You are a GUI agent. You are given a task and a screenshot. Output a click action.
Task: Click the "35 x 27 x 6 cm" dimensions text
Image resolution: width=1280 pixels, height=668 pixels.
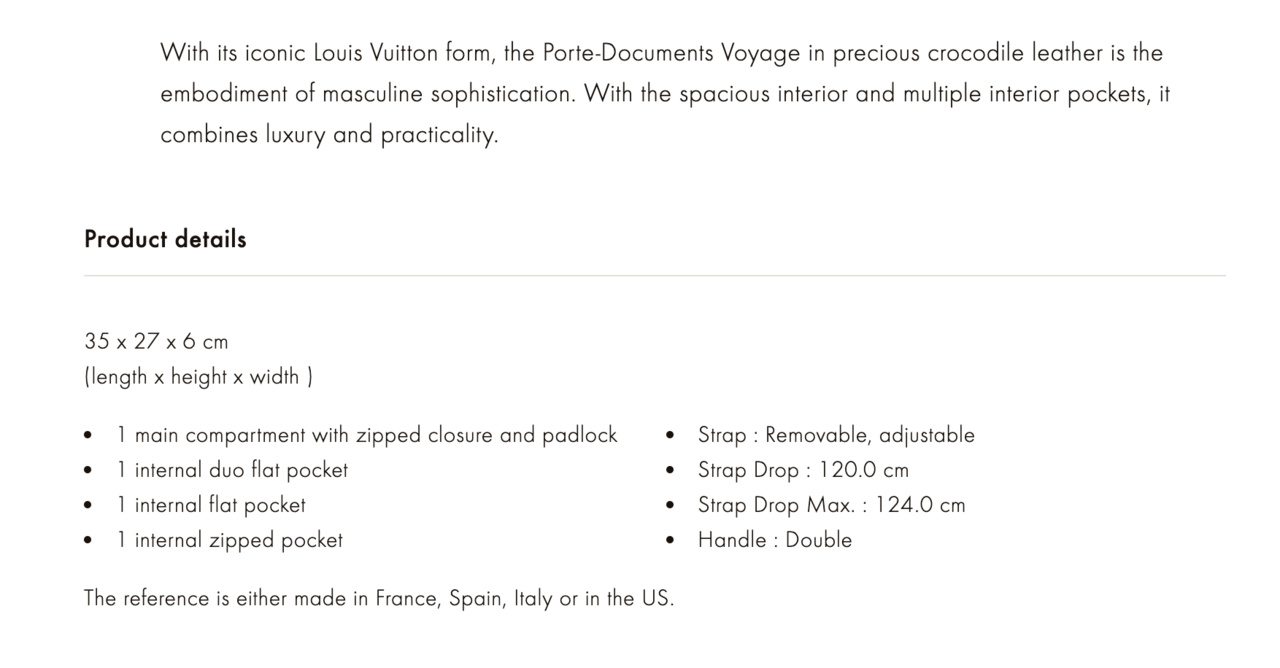pyautogui.click(x=156, y=342)
